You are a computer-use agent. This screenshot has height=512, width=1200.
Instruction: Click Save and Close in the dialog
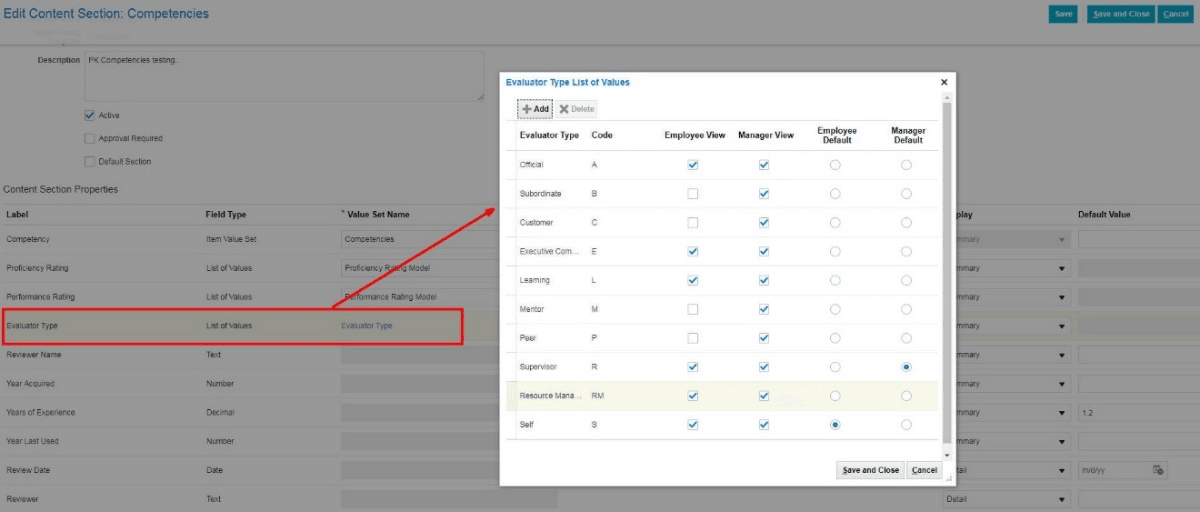(870, 470)
